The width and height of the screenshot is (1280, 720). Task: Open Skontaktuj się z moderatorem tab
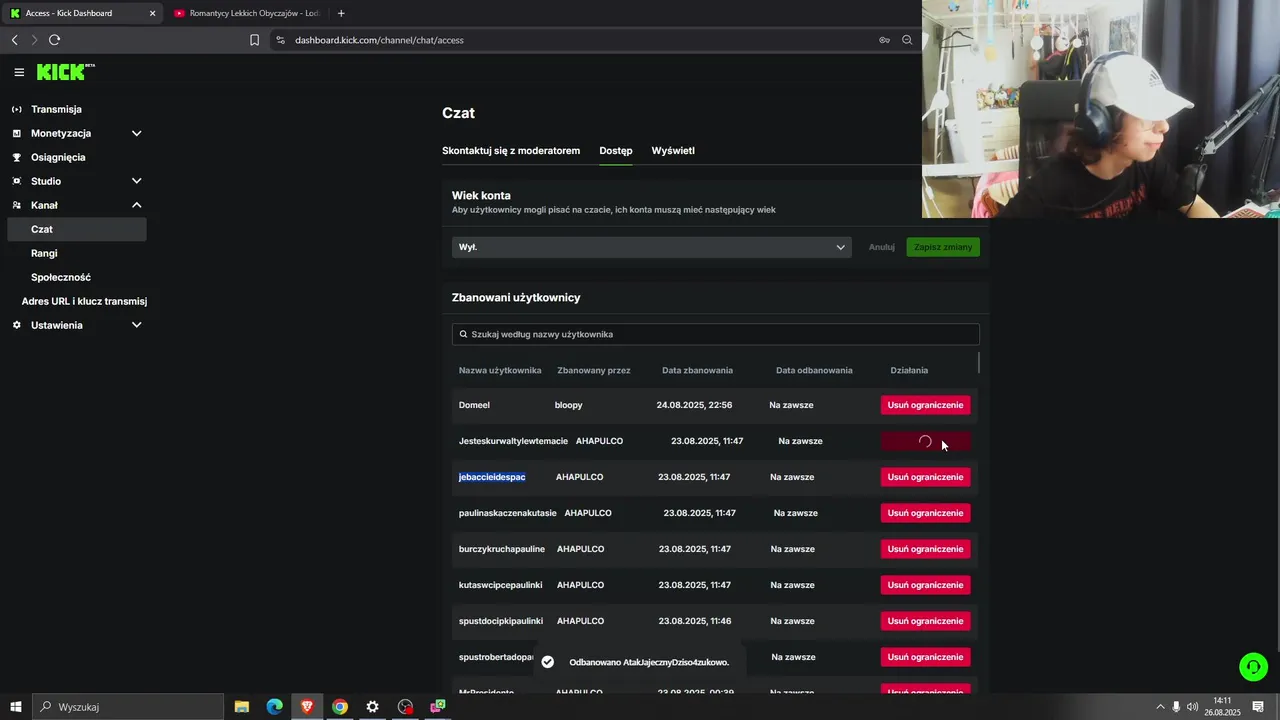pos(511,151)
